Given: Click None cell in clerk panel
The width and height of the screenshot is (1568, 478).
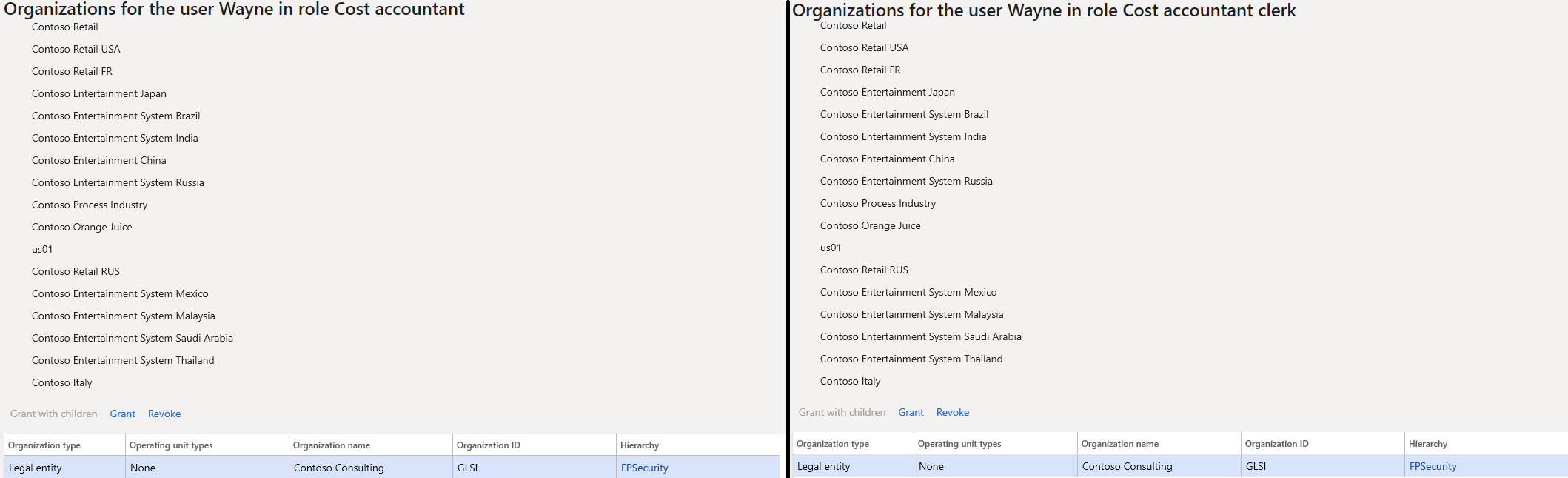Looking at the screenshot, I should [x=996, y=466].
